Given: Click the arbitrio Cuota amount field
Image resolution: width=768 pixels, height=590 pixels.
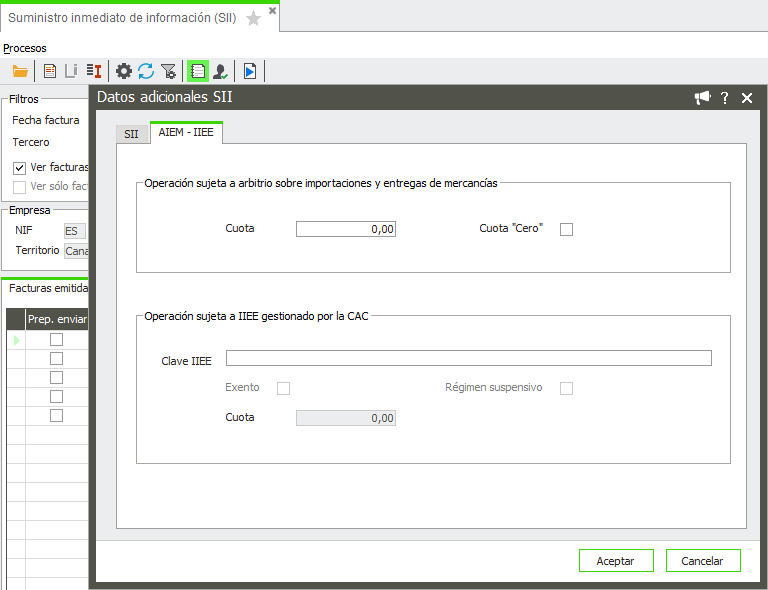Looking at the screenshot, I should [346, 229].
